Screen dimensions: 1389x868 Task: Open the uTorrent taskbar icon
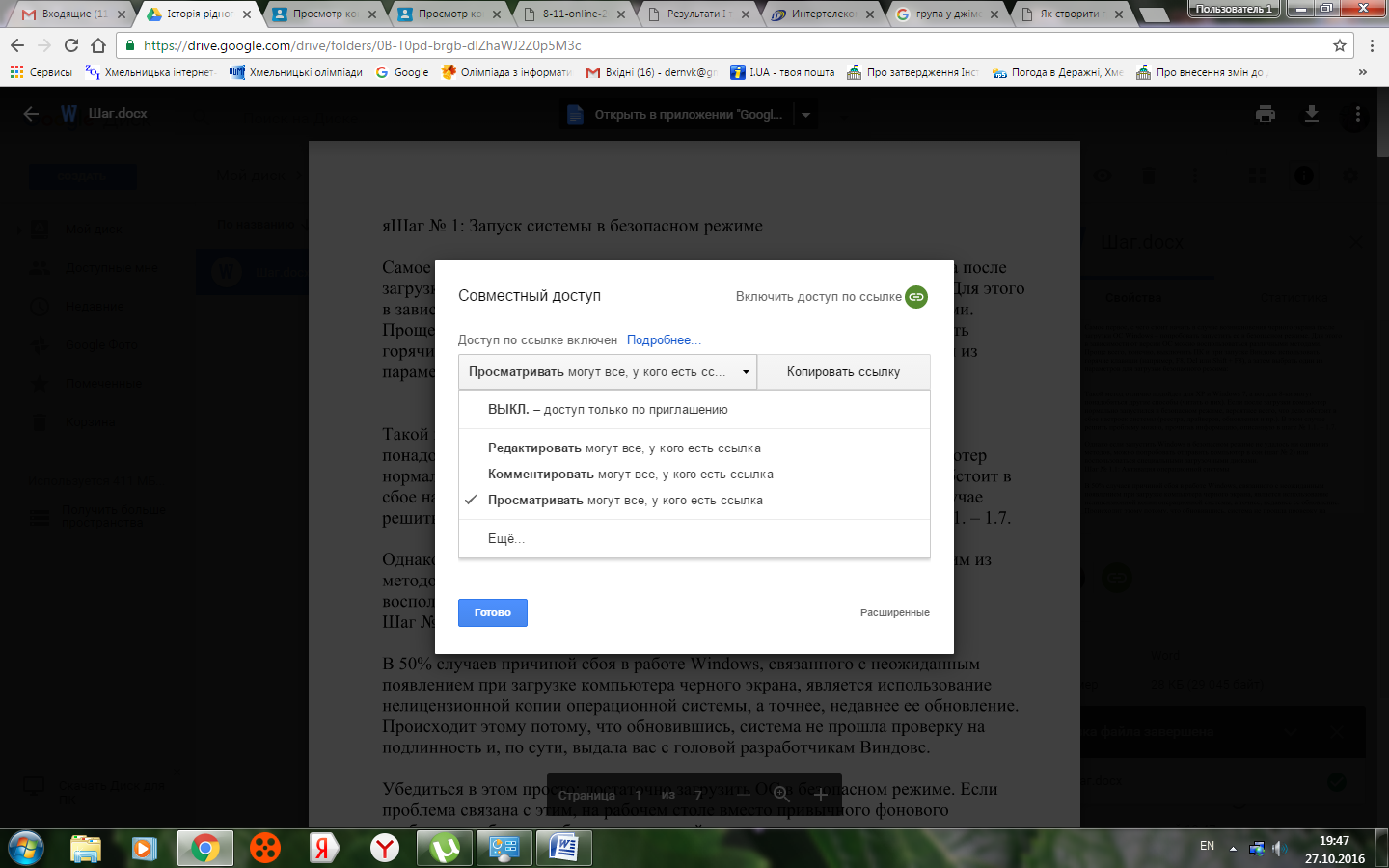(445, 848)
